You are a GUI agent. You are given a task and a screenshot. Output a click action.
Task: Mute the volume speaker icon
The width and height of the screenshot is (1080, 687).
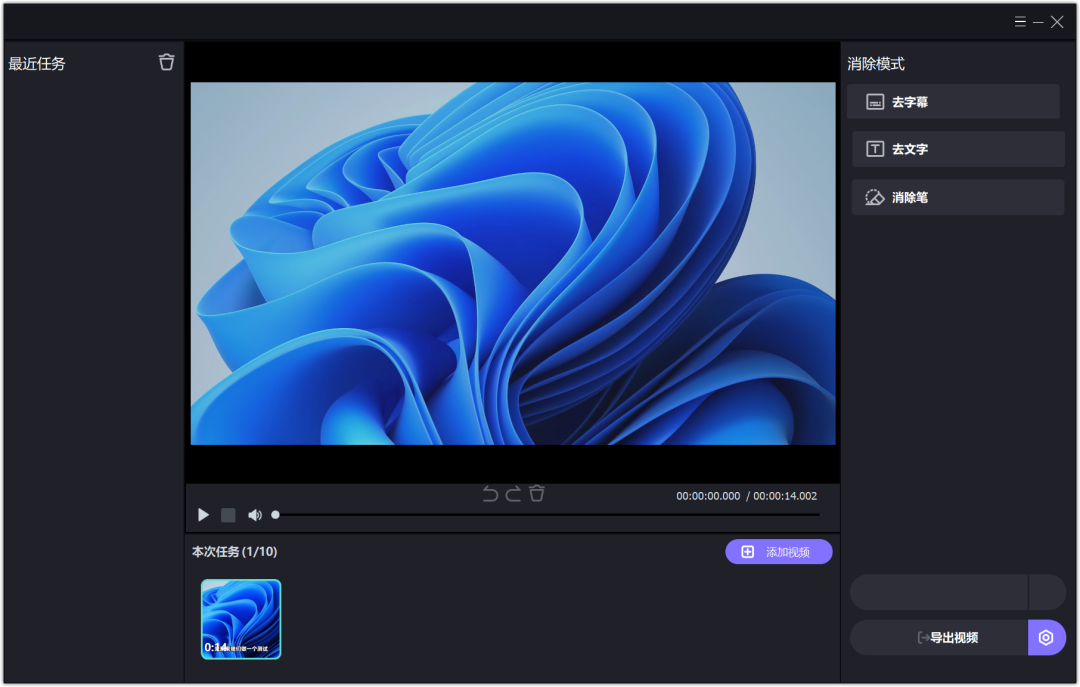pyautogui.click(x=255, y=515)
